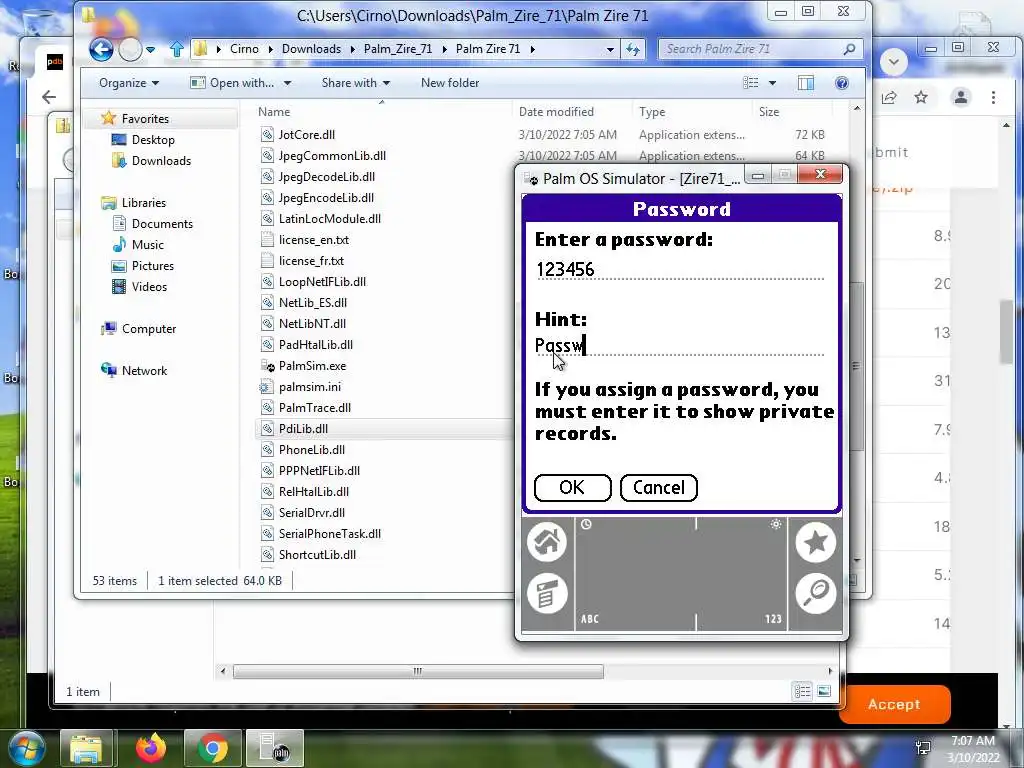Viewport: 1024px width, 768px height.
Task: Click the browser share page icon
Action: click(889, 97)
